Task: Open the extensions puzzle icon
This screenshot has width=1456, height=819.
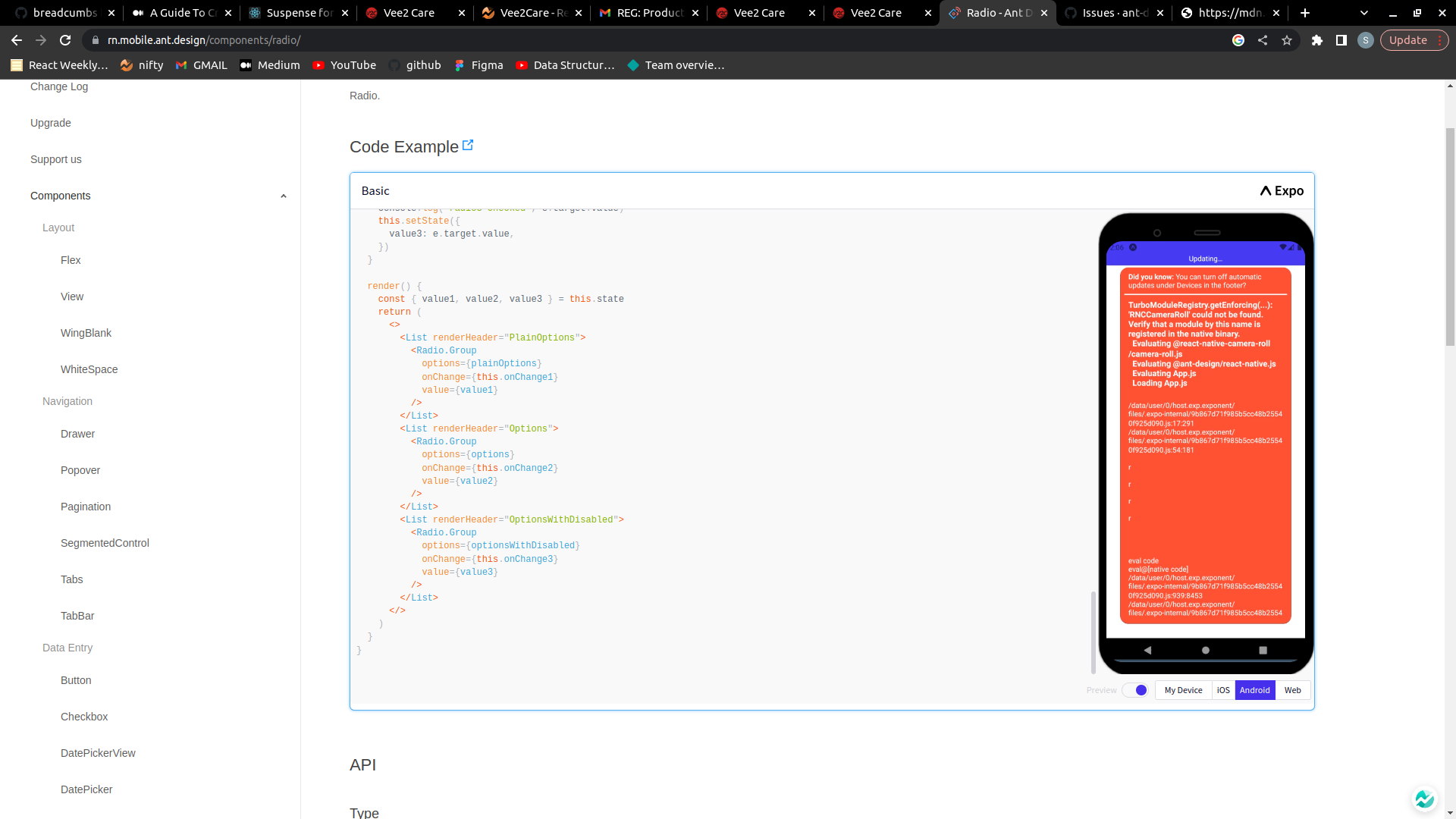Action: 1317,40
